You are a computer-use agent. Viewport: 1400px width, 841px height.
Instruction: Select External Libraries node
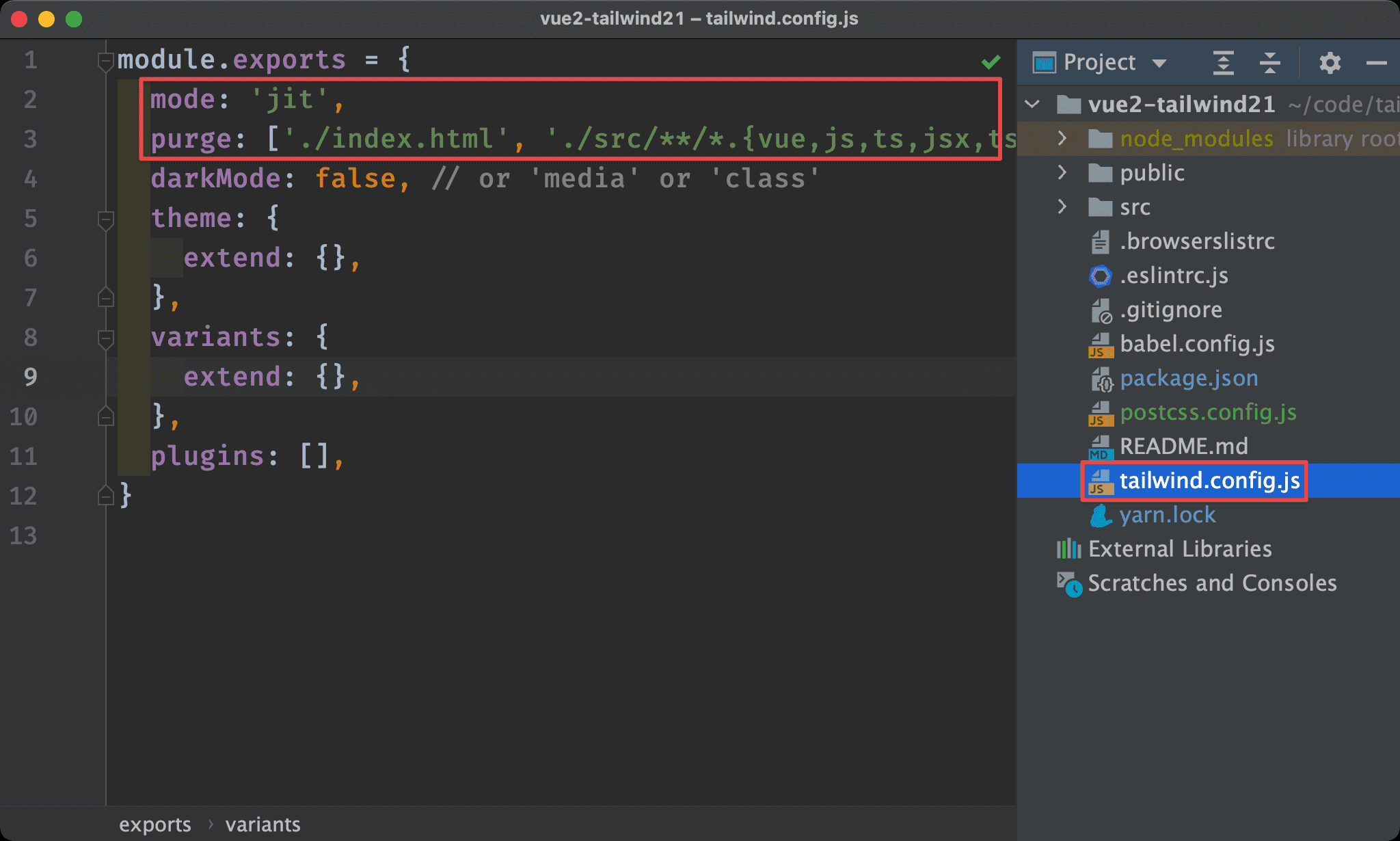click(1180, 549)
